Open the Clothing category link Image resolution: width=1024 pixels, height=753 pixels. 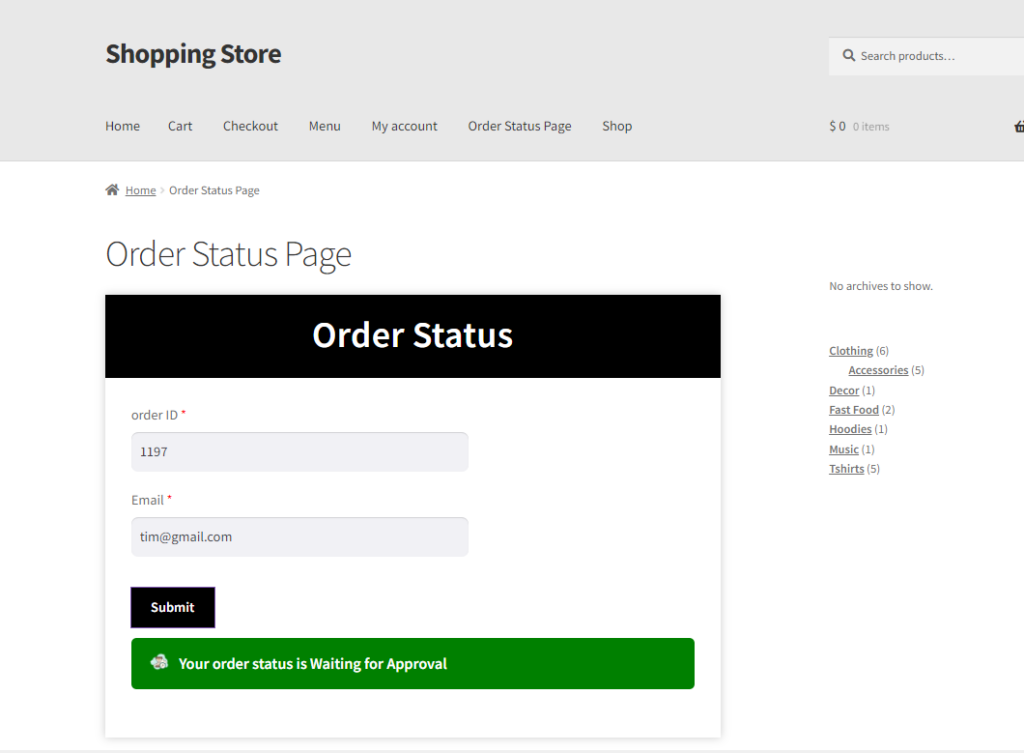(x=851, y=351)
